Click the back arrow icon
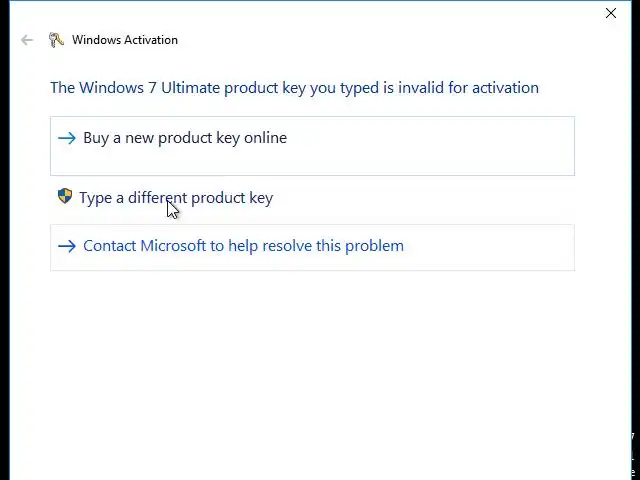The image size is (640, 480). click(27, 40)
